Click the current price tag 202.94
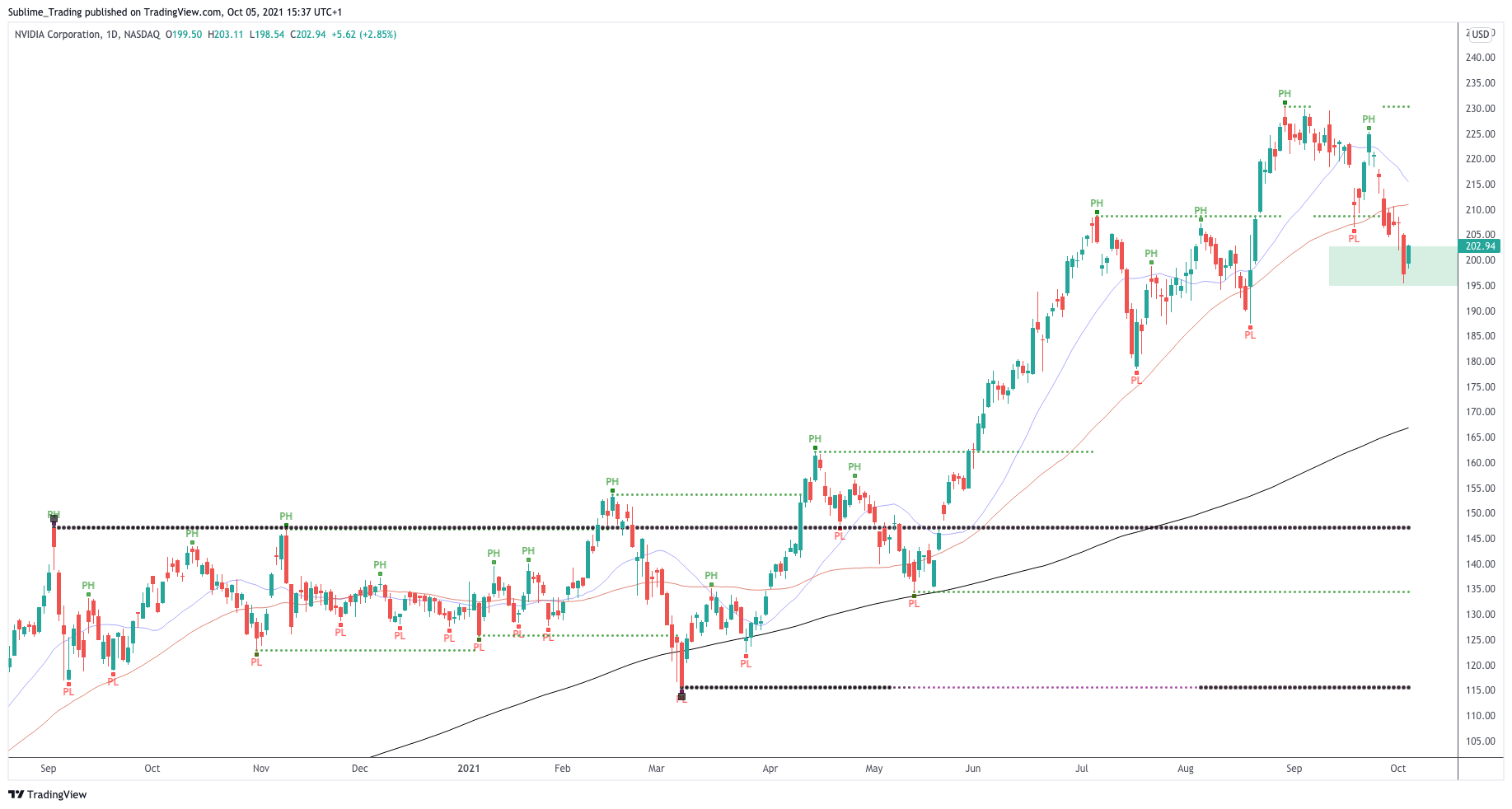 (x=1480, y=246)
